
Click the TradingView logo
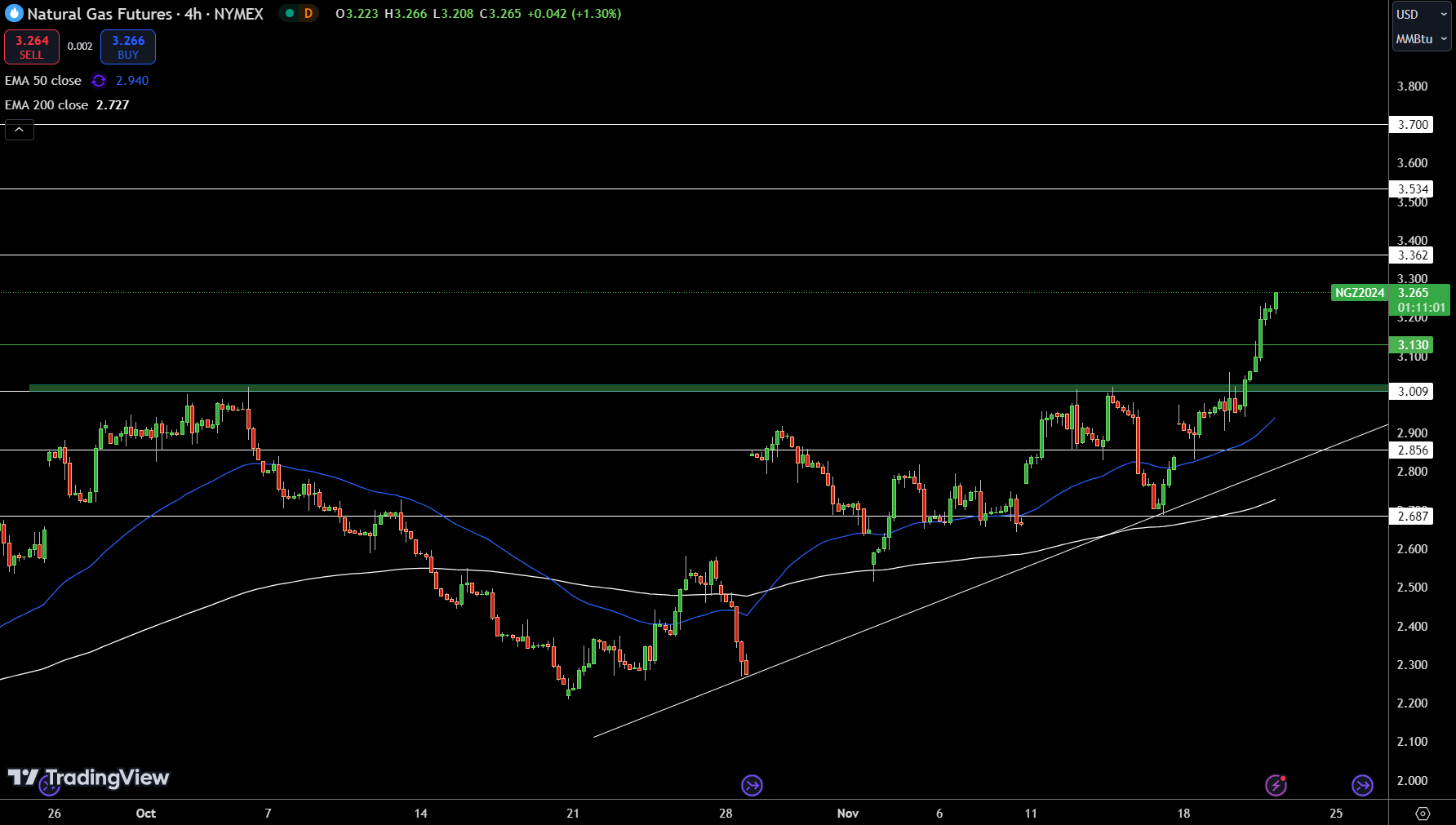tap(88, 778)
